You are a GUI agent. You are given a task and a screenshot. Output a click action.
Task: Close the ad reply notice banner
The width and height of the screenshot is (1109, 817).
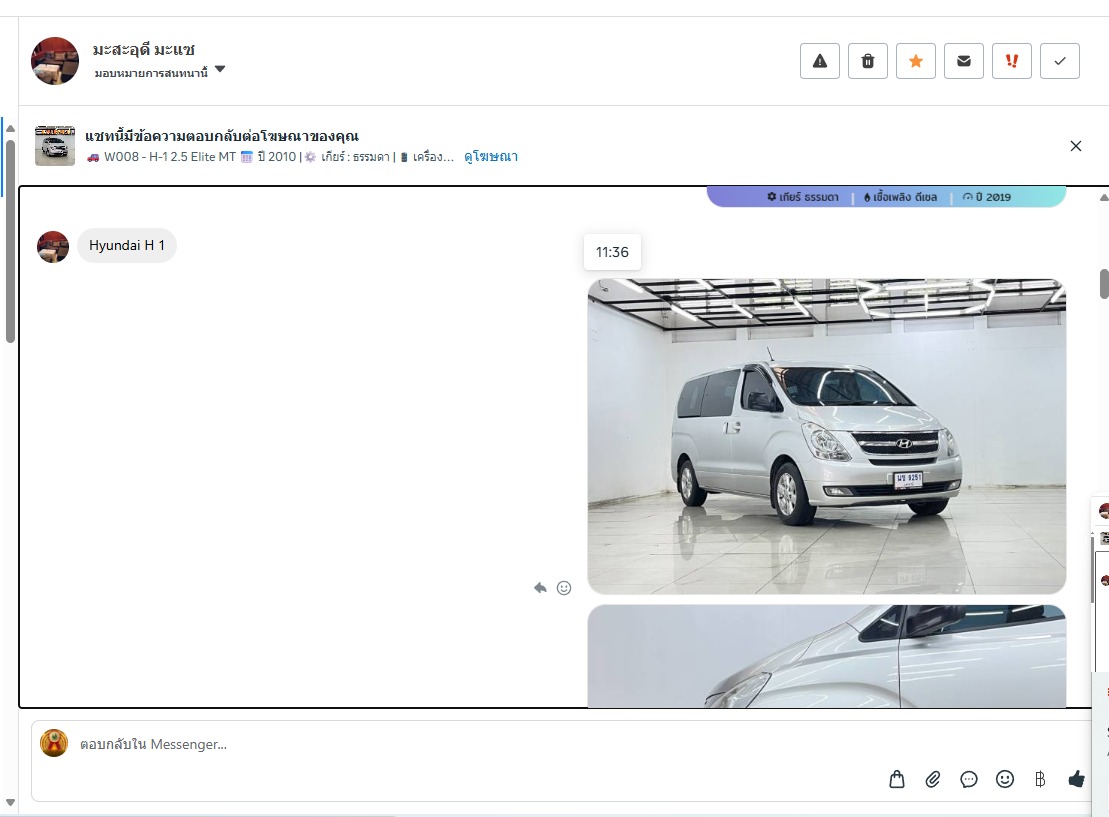point(1076,146)
